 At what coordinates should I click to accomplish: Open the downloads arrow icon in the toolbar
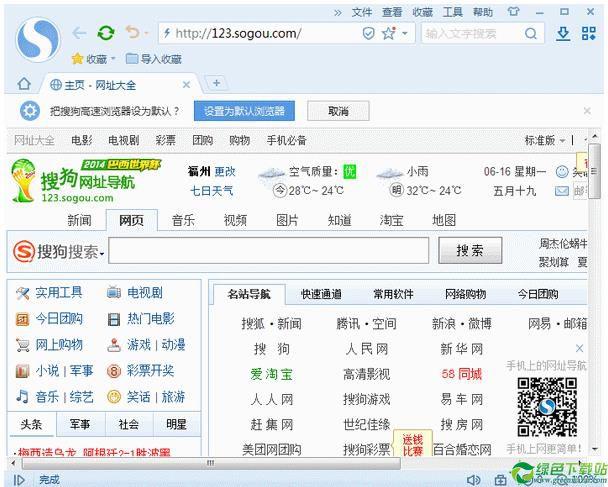point(563,33)
